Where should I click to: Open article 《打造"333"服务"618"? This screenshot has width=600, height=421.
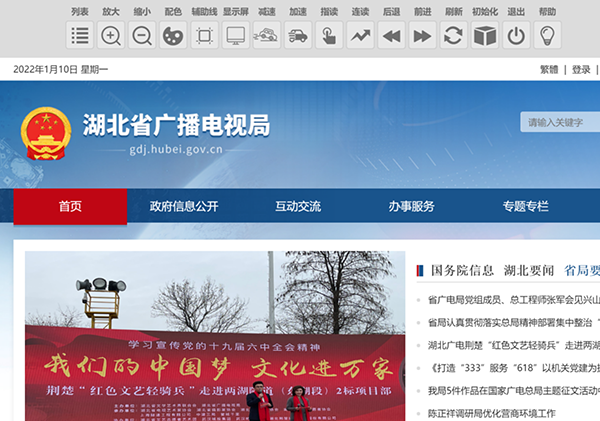coord(514,368)
